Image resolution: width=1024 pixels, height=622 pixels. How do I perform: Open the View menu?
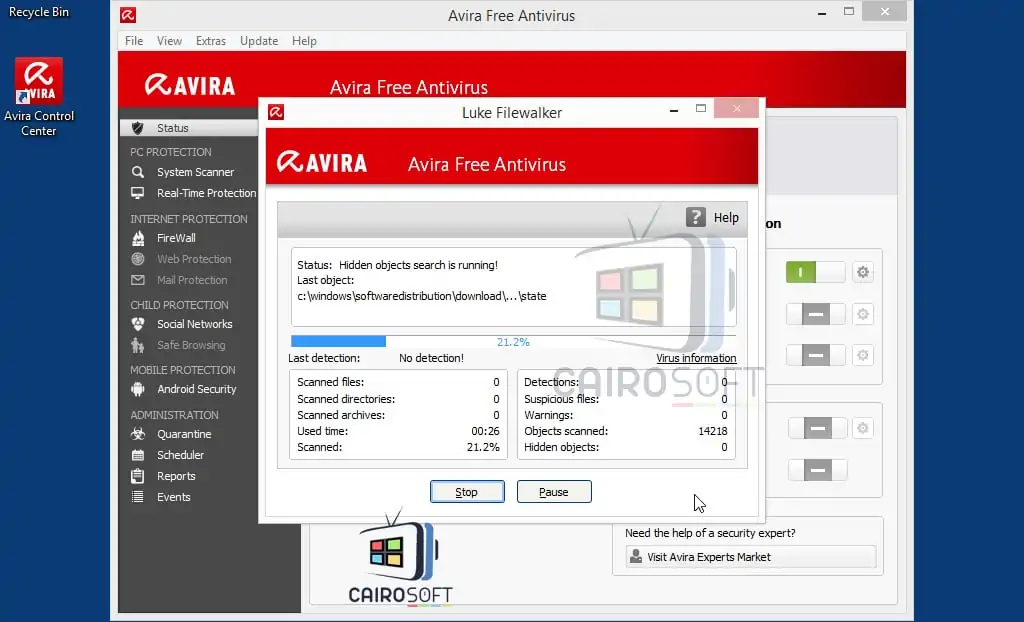click(x=169, y=41)
